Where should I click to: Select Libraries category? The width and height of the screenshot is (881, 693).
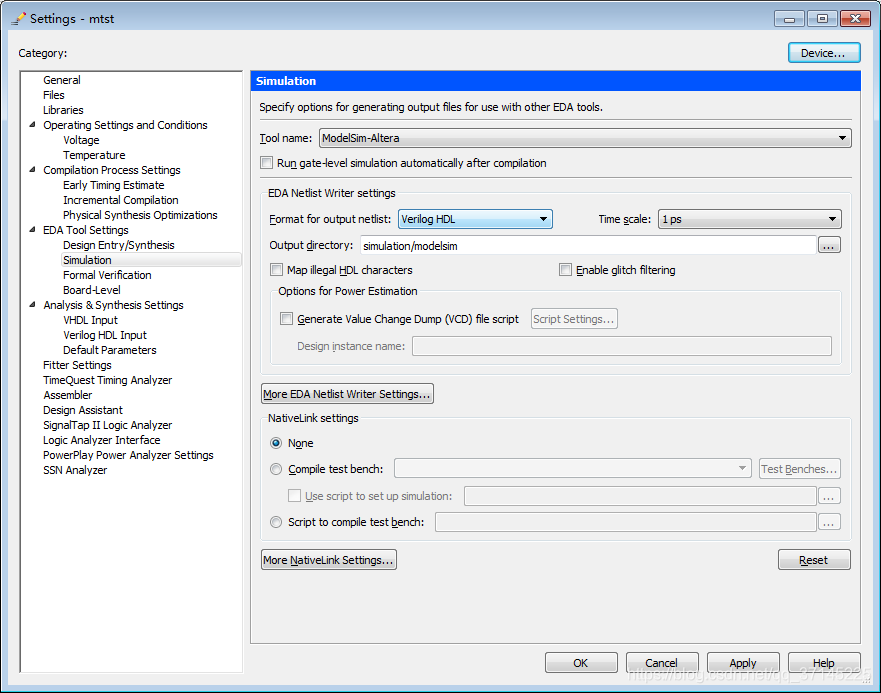[63, 110]
